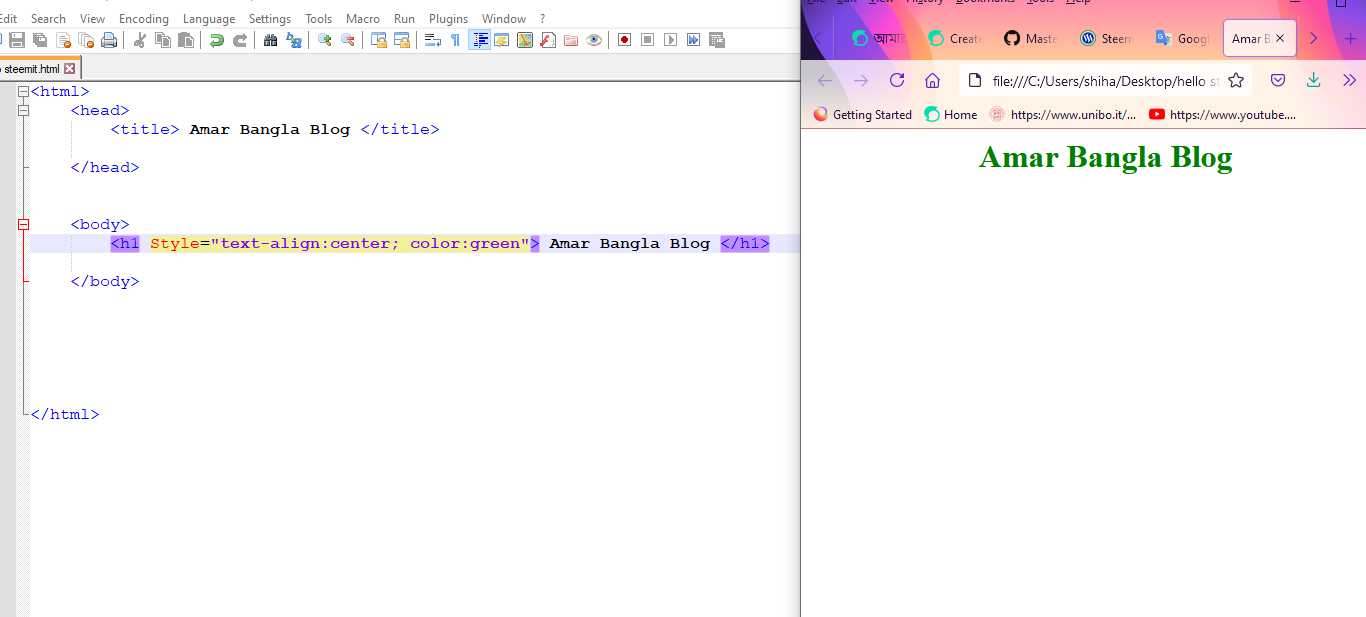Collapse the html fold marker

(24, 91)
